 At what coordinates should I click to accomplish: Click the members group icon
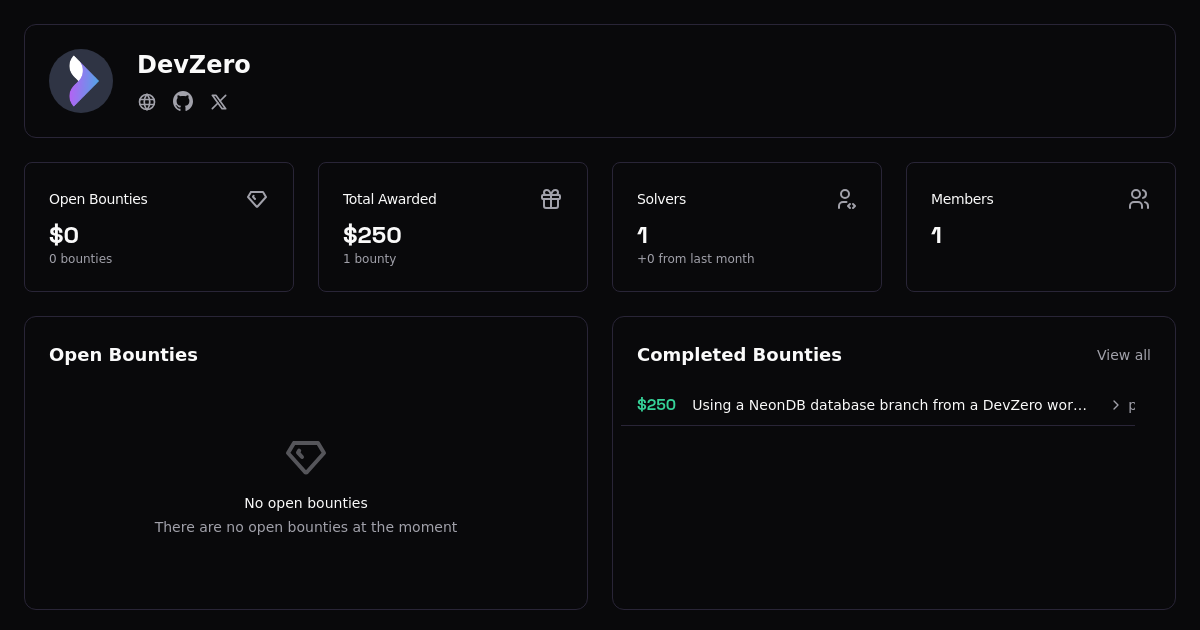[x=1139, y=199]
